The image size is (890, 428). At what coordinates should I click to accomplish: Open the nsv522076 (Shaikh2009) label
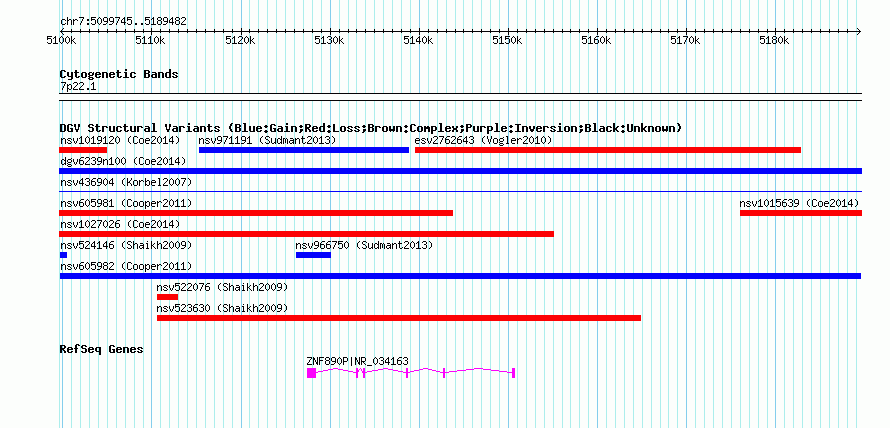tap(222, 287)
